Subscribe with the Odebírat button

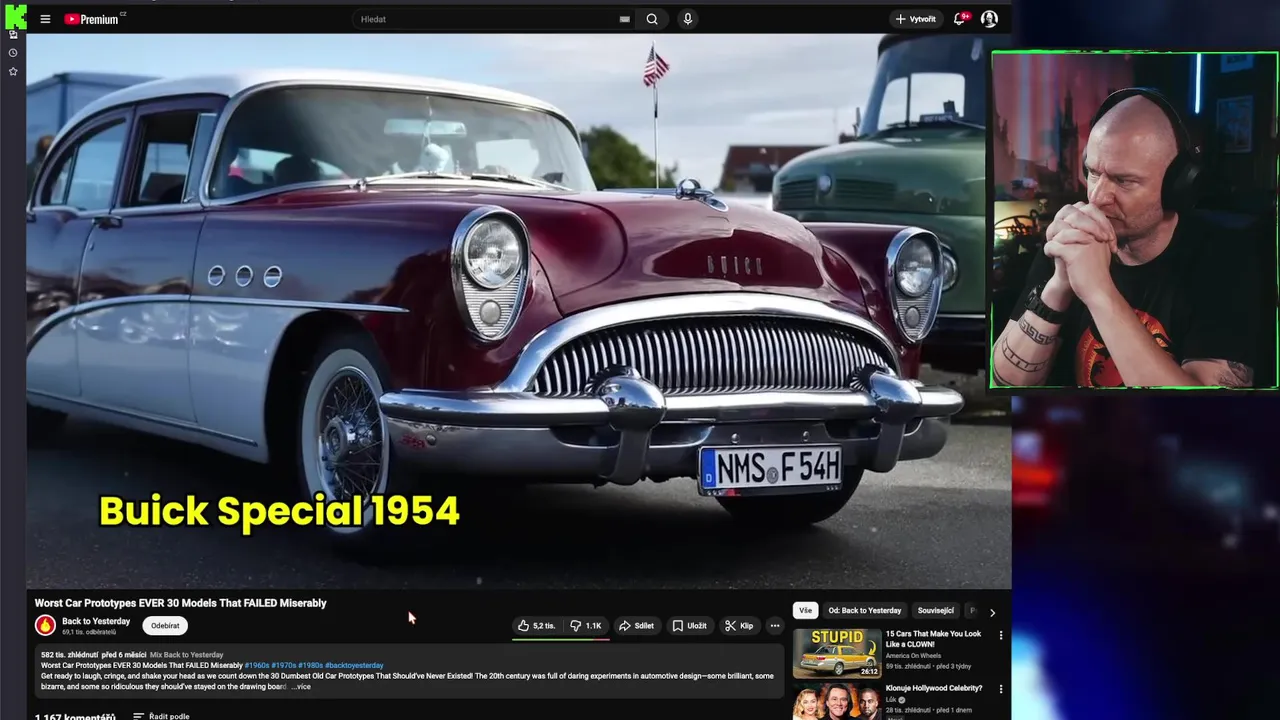click(165, 626)
